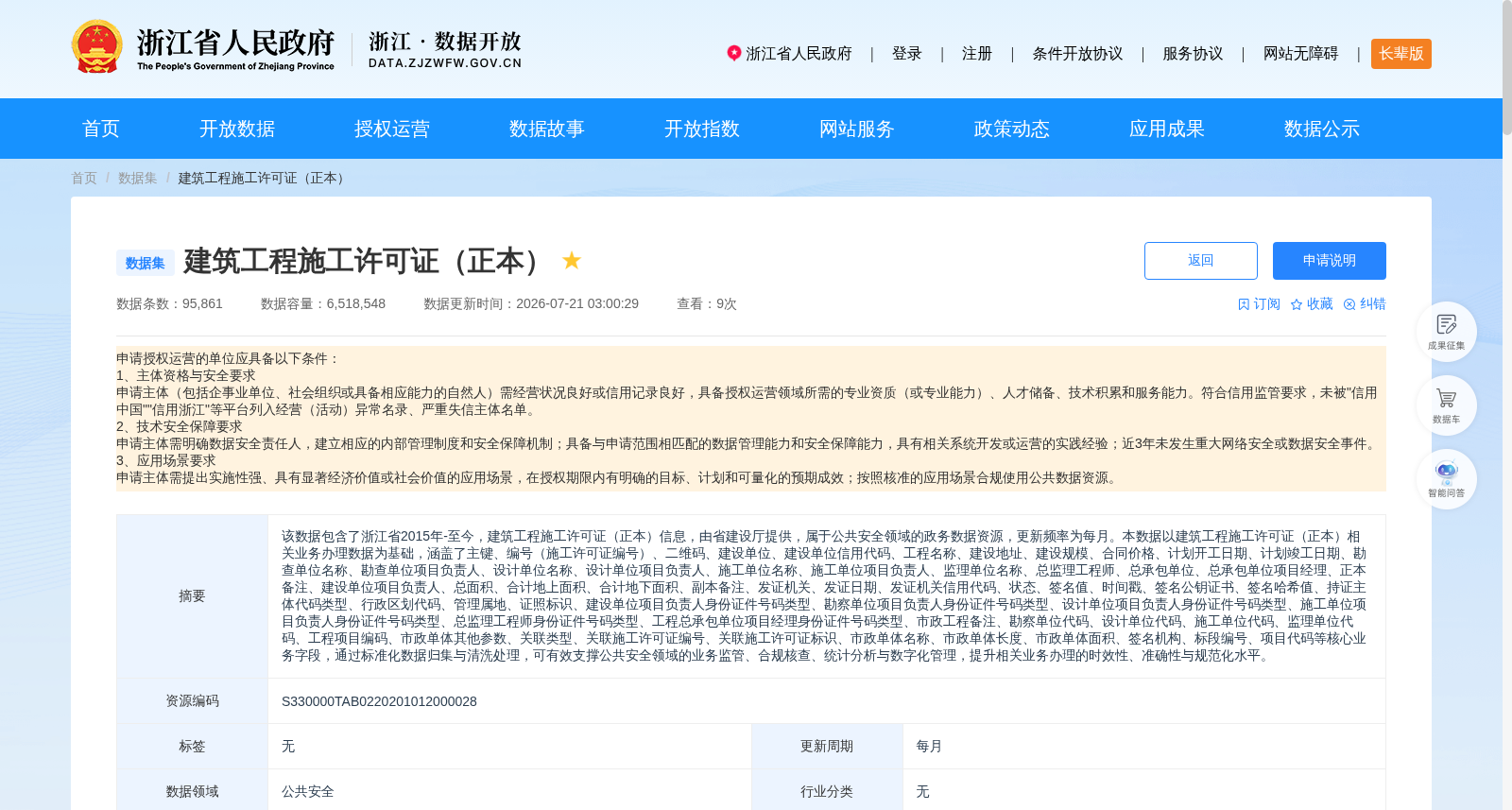Open the 数据车 shopping cart icon
This screenshot has width=1512, height=810.
click(1446, 405)
